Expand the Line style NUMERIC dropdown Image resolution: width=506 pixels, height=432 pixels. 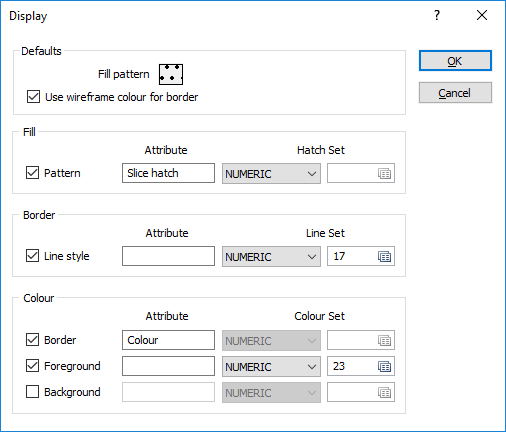[x=271, y=256]
